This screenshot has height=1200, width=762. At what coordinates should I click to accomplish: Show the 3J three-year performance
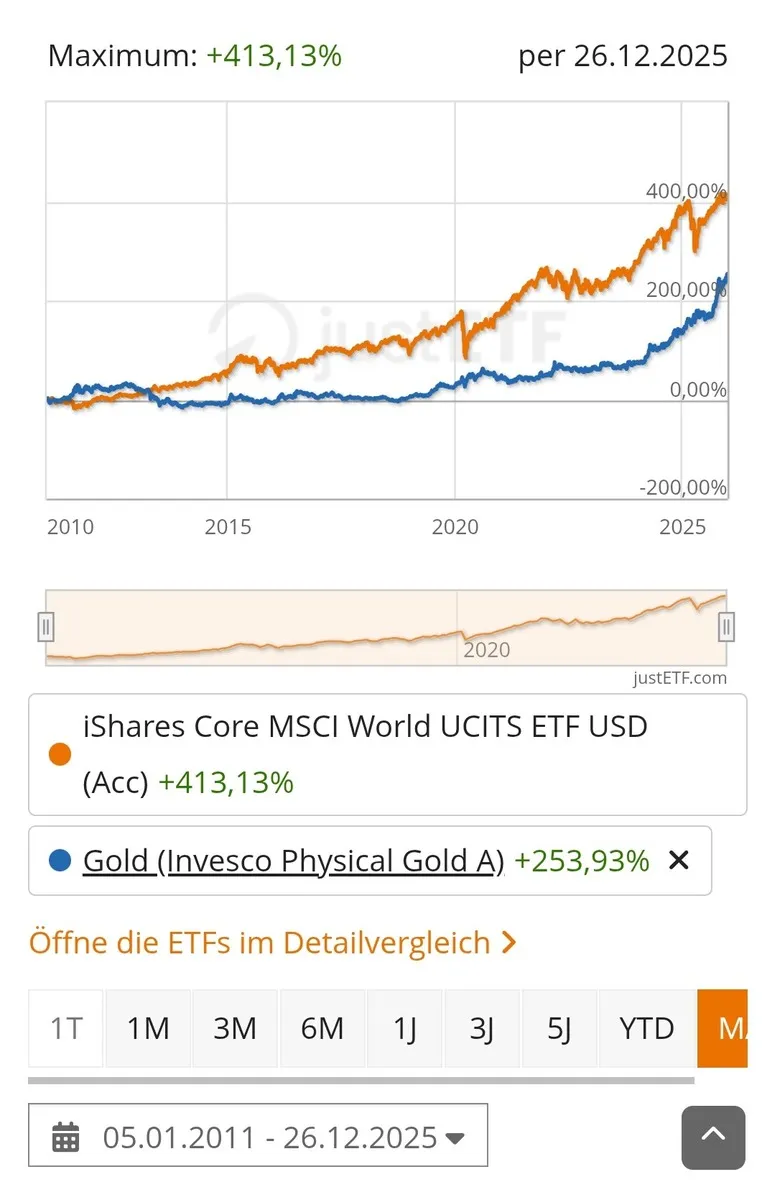point(482,1028)
